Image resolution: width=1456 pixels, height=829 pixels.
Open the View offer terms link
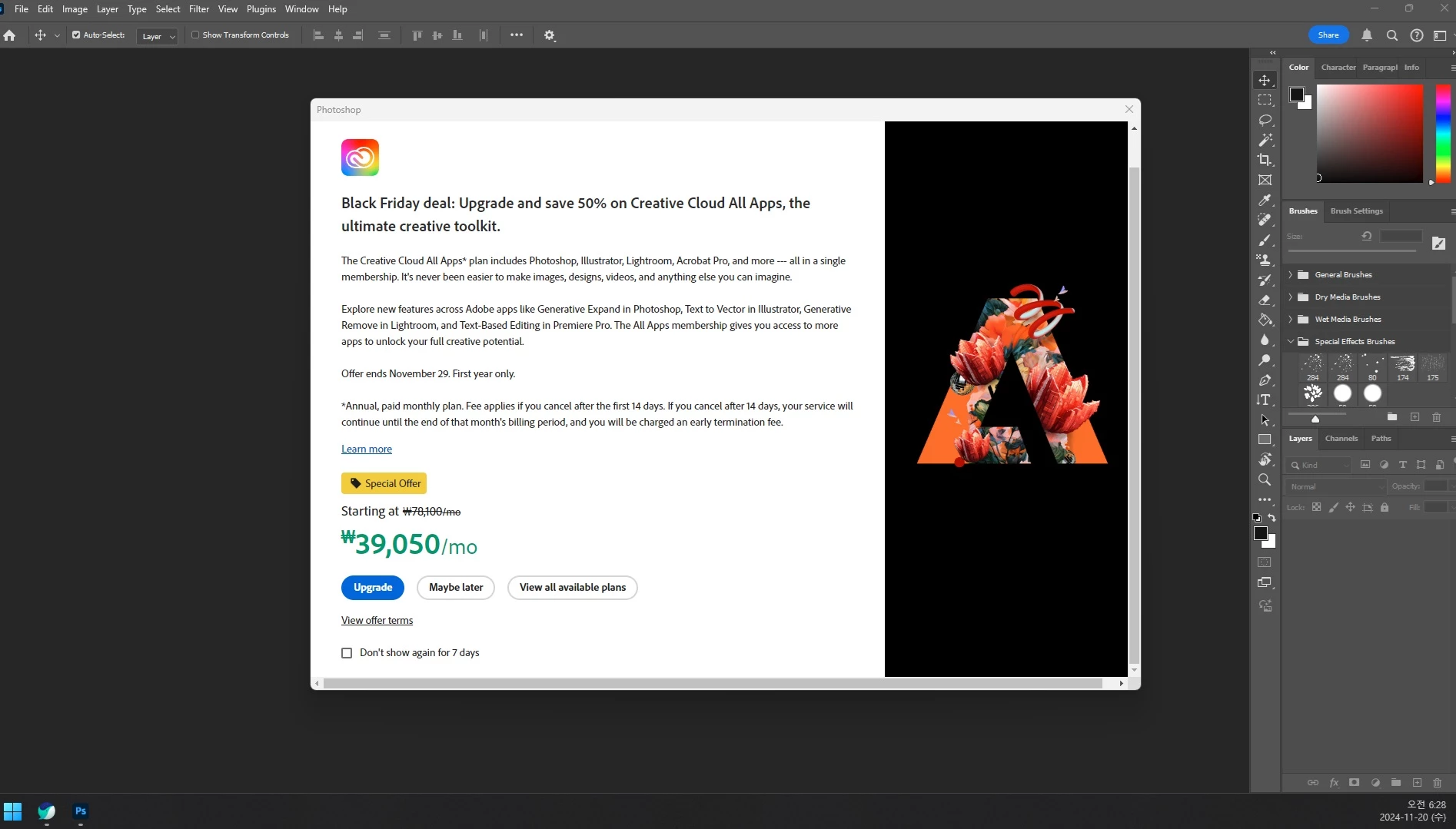click(377, 621)
